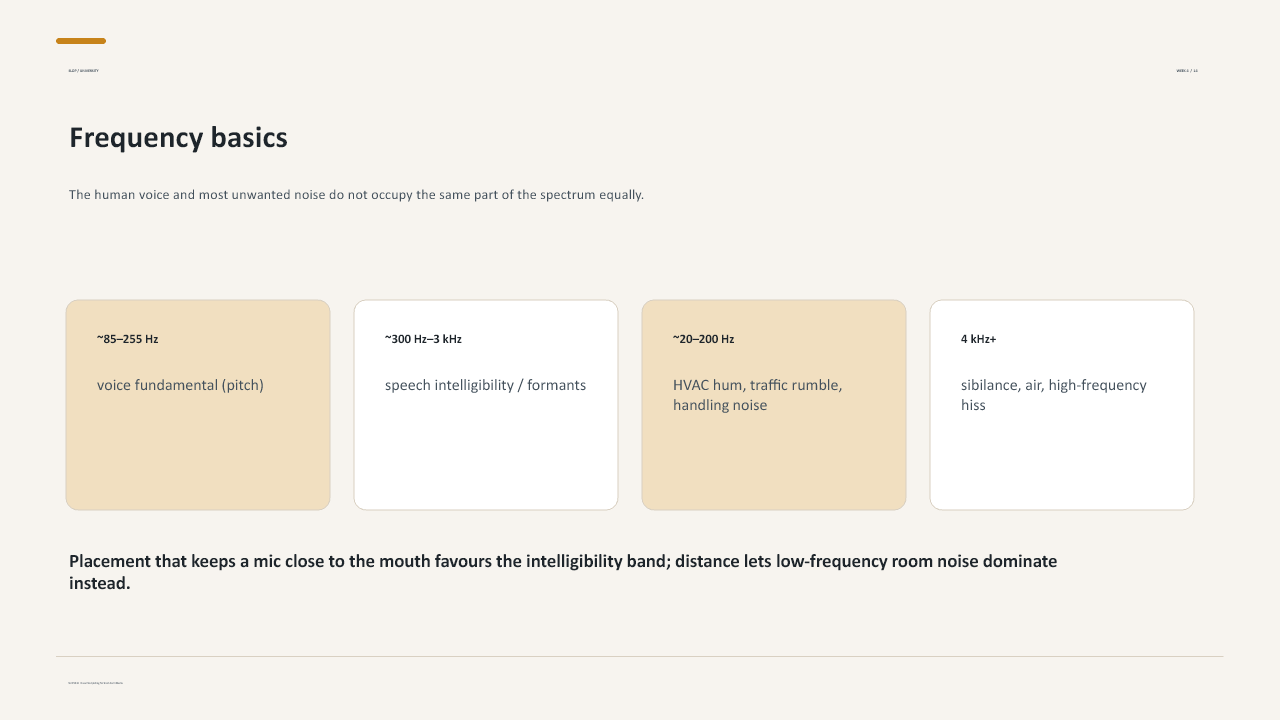Screen dimensions: 1280x720
Task: Click the "~20–200 Hz" heading
Action: tap(703, 339)
